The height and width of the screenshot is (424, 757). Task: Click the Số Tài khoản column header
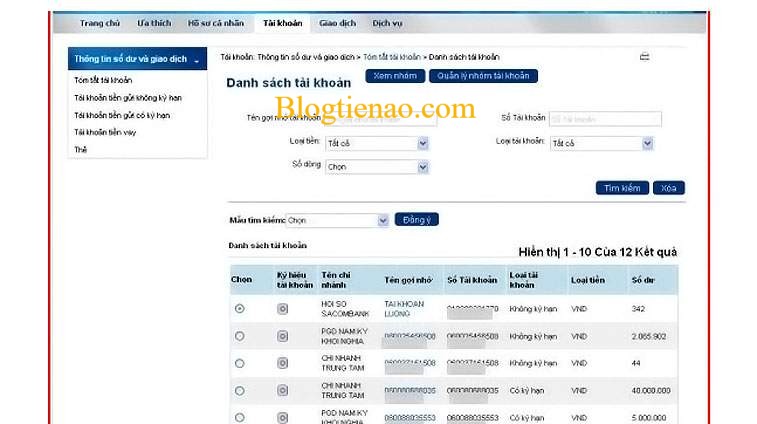coord(472,280)
